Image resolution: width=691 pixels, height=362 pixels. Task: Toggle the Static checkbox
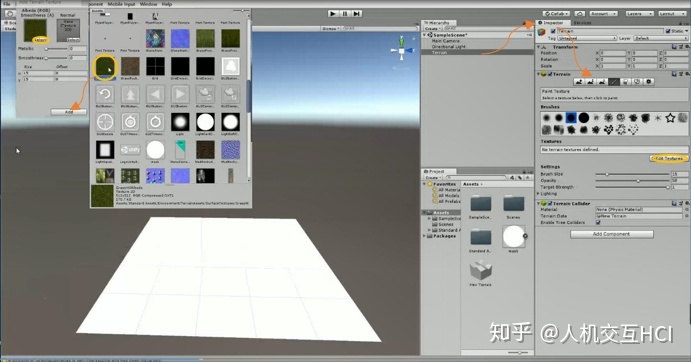coord(668,31)
